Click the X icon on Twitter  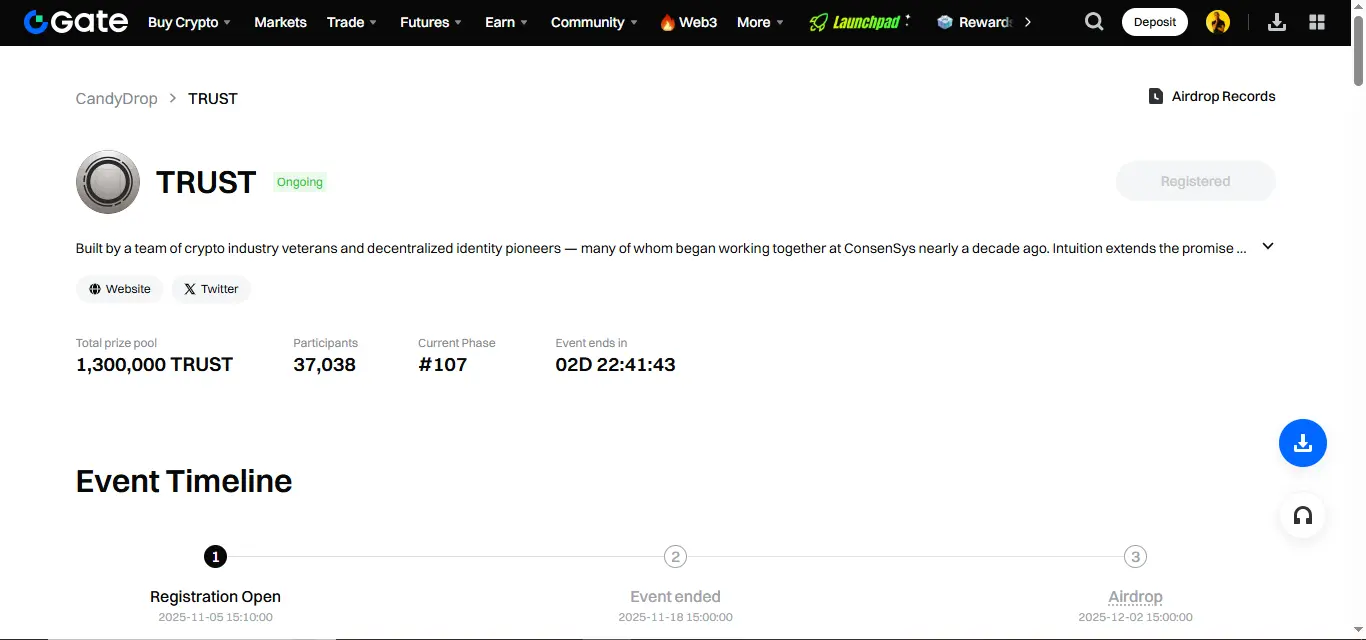point(190,289)
